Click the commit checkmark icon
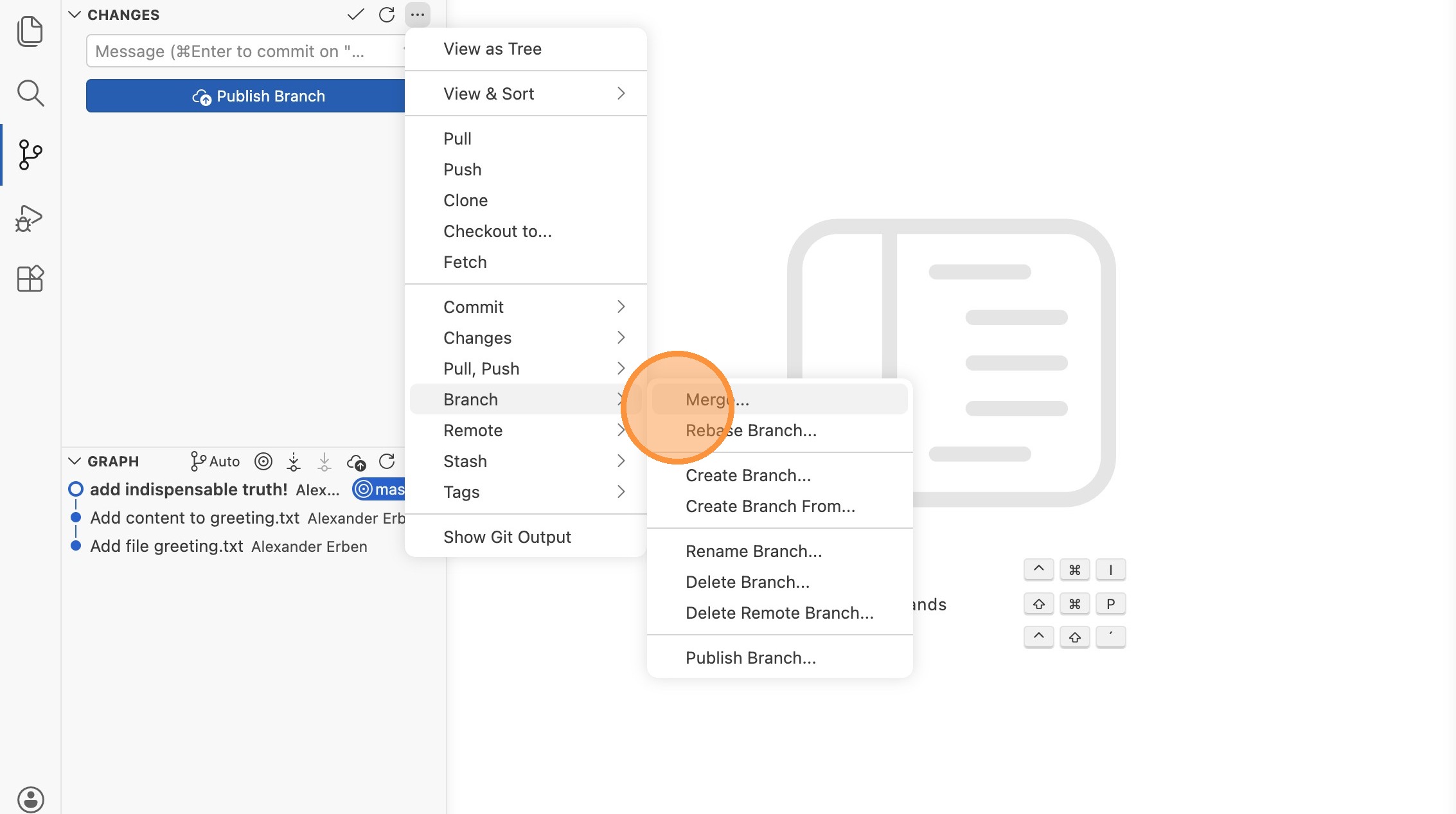Screen dimensions: 1456x814 [355, 15]
